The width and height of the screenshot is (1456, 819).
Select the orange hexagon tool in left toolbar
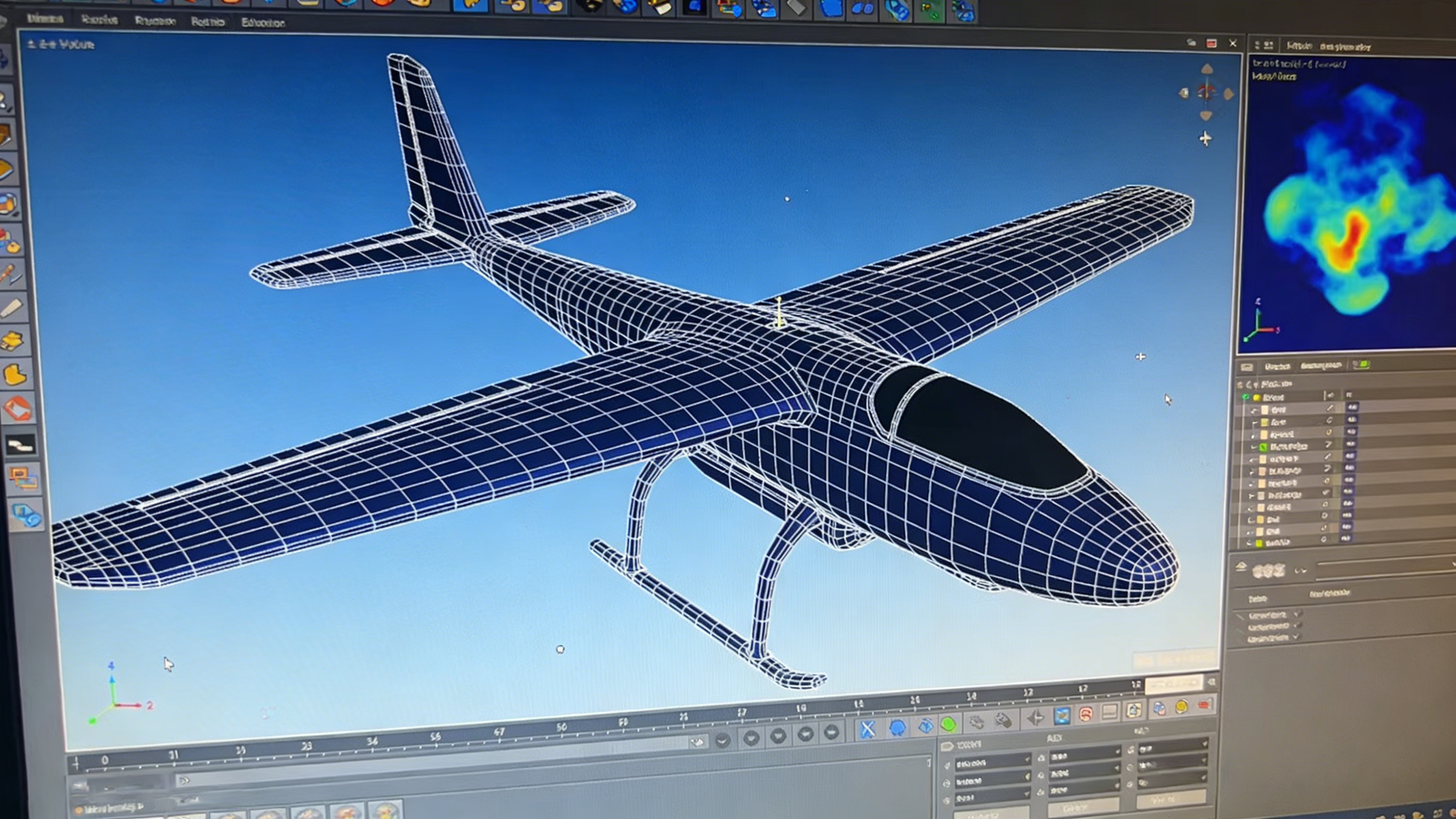[x=16, y=409]
